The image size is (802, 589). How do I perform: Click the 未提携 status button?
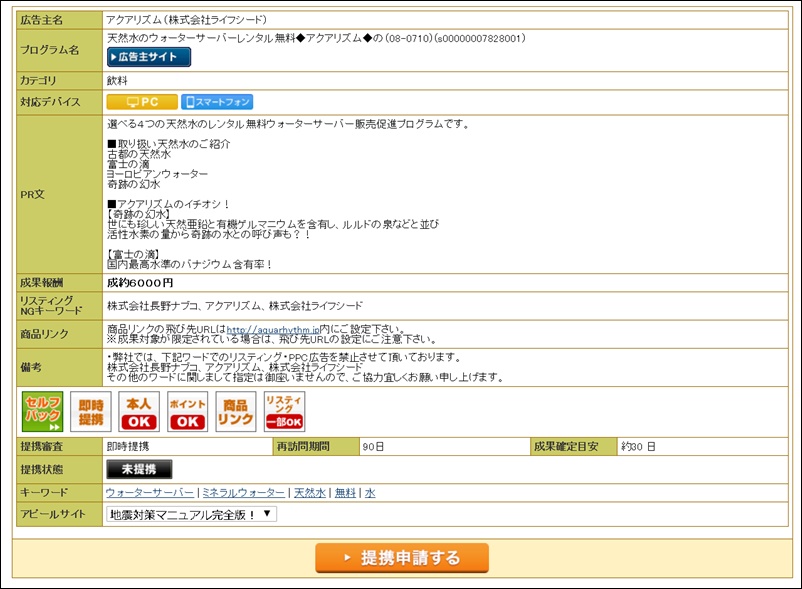pyautogui.click(x=139, y=469)
